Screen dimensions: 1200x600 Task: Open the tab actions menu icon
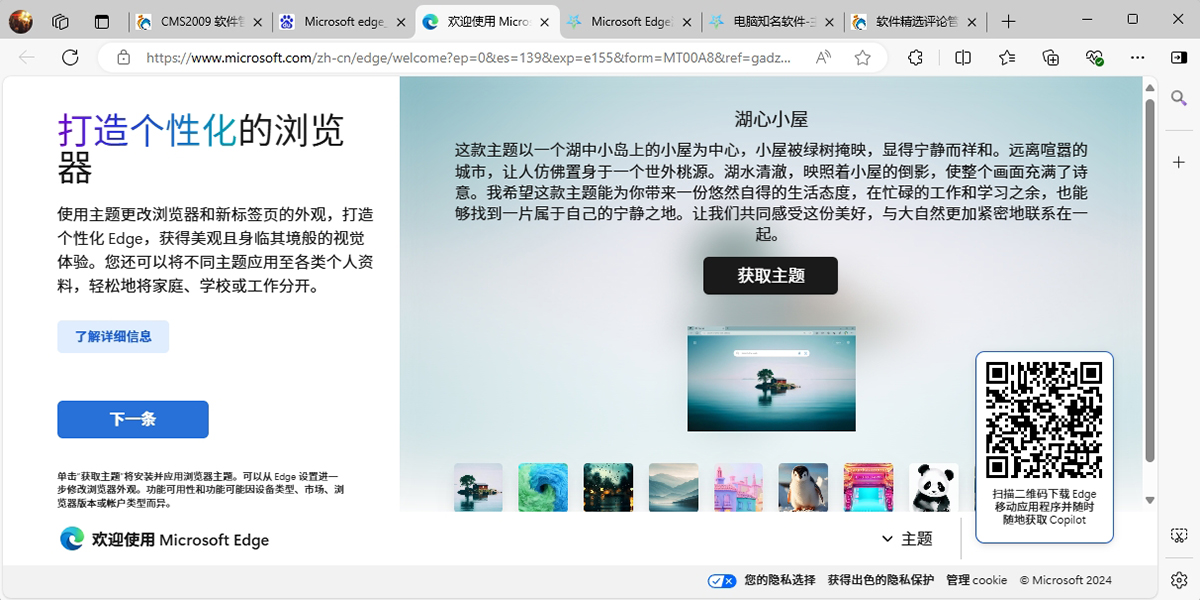point(101,21)
